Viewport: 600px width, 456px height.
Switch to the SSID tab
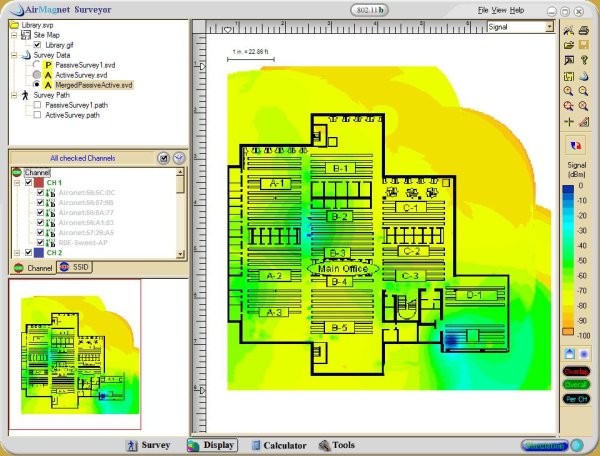pyautogui.click(x=75, y=267)
